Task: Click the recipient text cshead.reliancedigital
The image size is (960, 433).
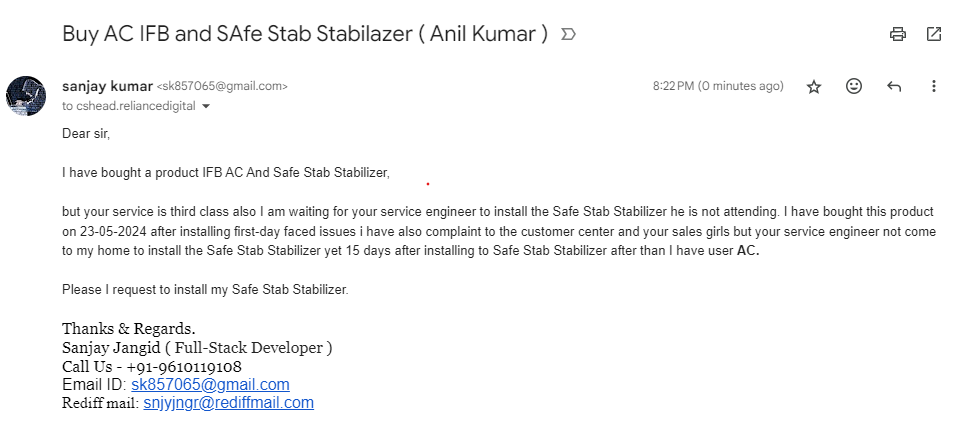Action: point(135,106)
